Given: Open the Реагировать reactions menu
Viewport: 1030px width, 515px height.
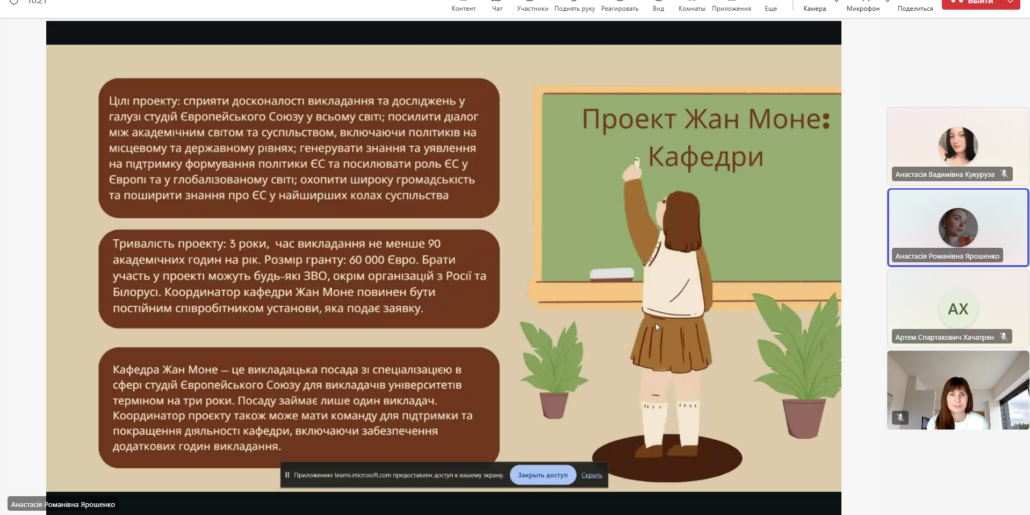Looking at the screenshot, I should (x=619, y=6).
